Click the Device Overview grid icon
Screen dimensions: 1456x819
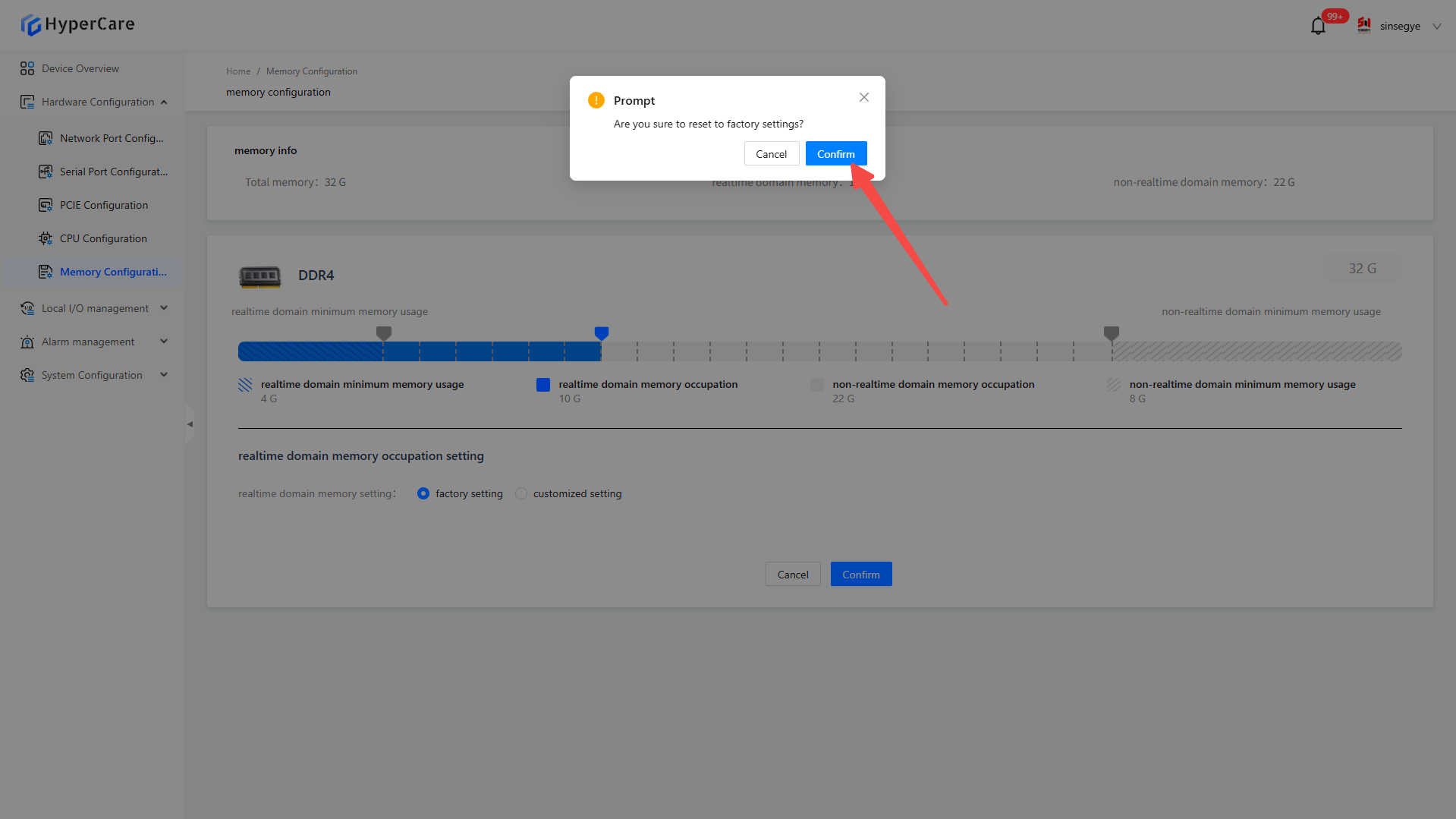pyautogui.click(x=27, y=68)
